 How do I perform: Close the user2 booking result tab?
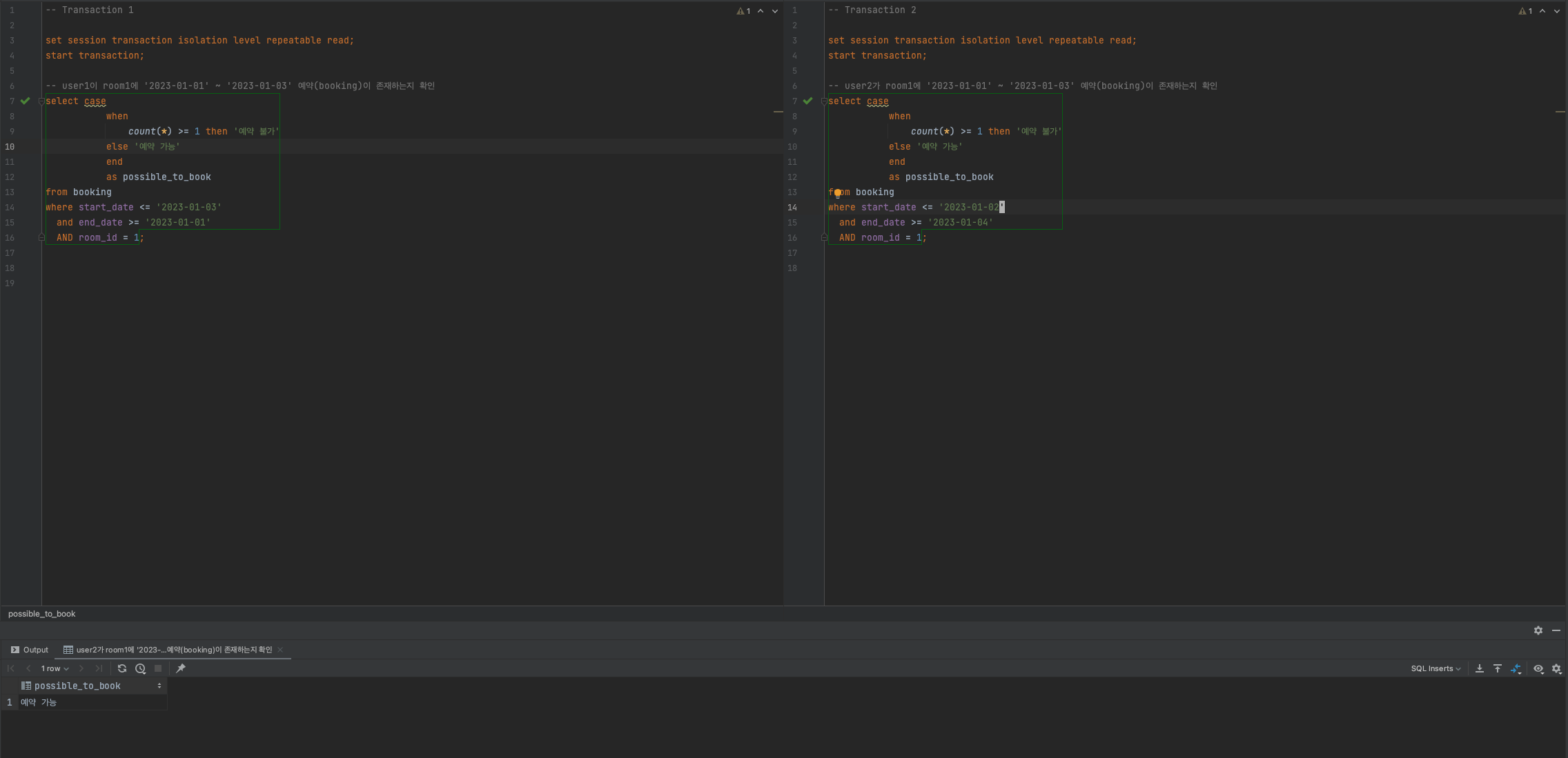(x=280, y=650)
